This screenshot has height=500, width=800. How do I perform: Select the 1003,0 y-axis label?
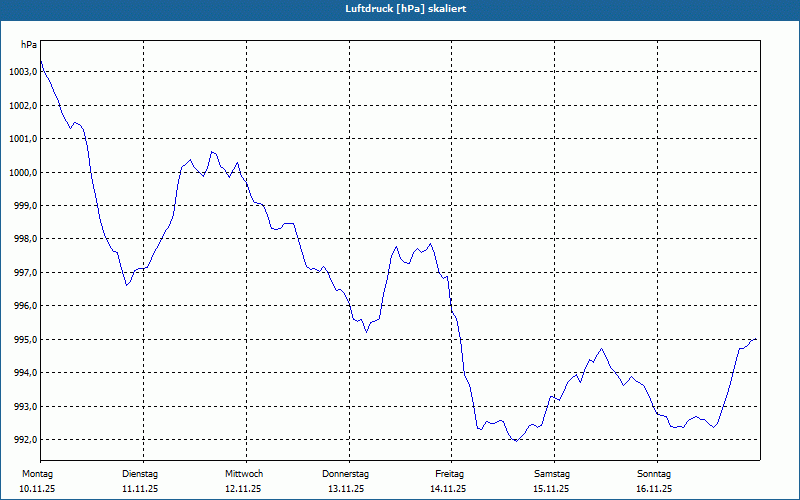point(23,72)
